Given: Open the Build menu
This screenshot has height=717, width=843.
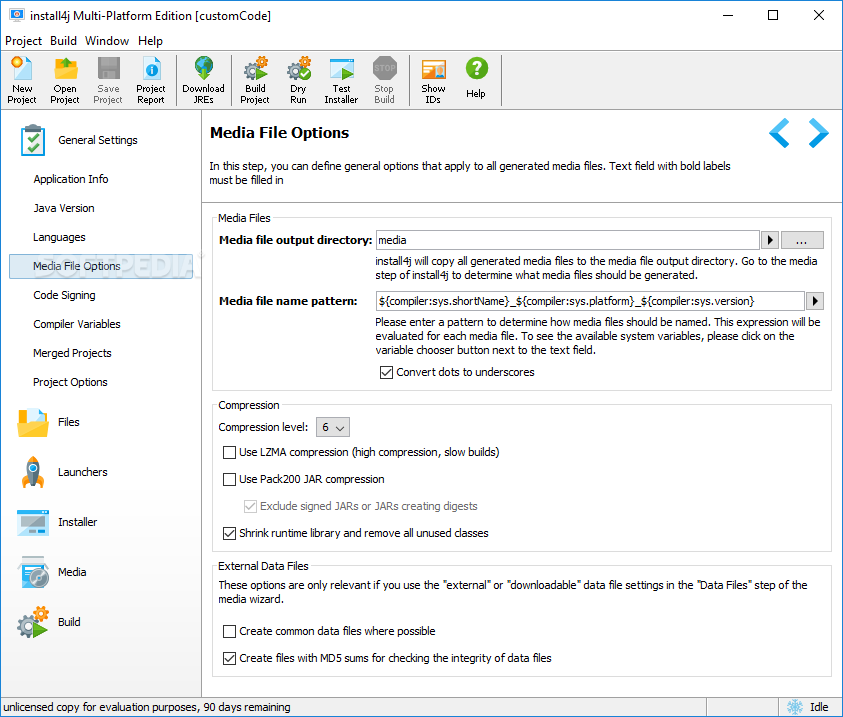Looking at the screenshot, I should pyautogui.click(x=63, y=41).
